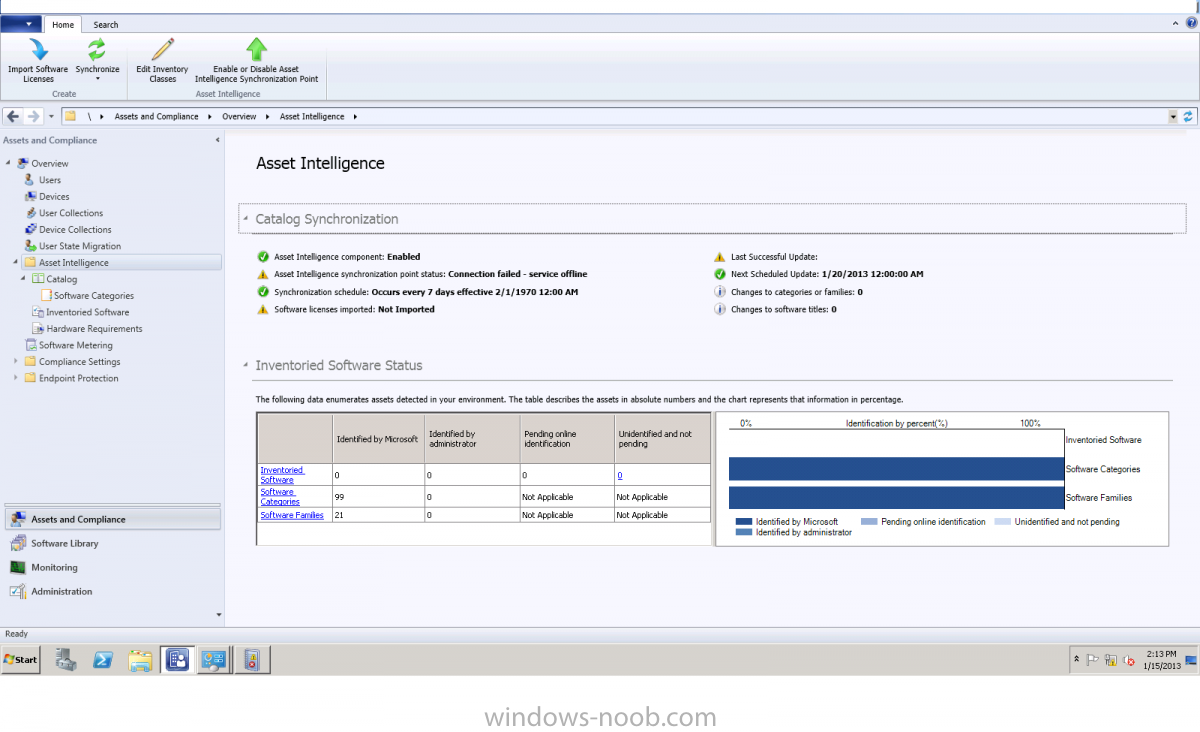Click the warning icon beside Last Successful Update
Viewport: 1200px width, 732px height.
(x=720, y=257)
